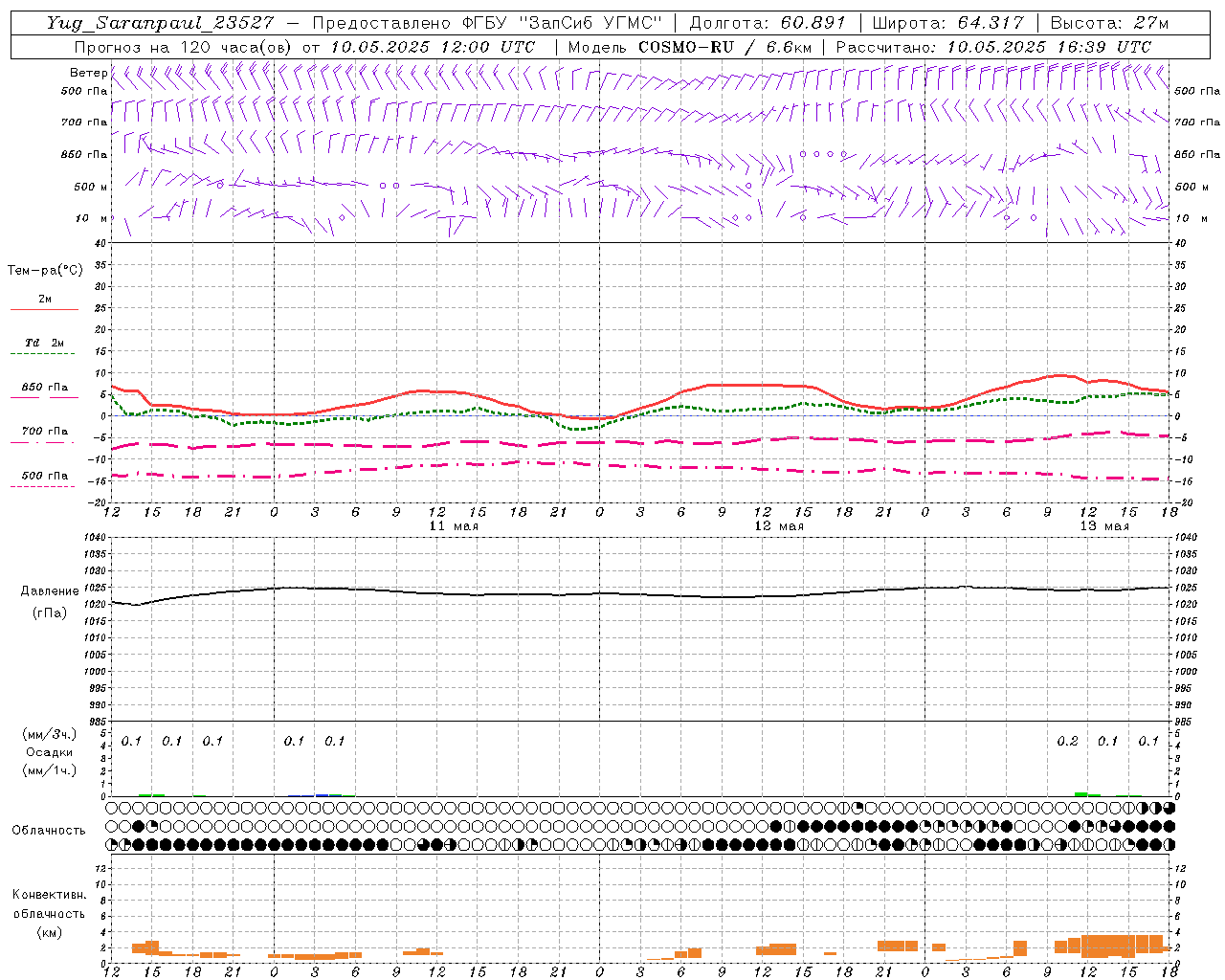Click the station name Yug_Saranpaul_23527

(160, 23)
